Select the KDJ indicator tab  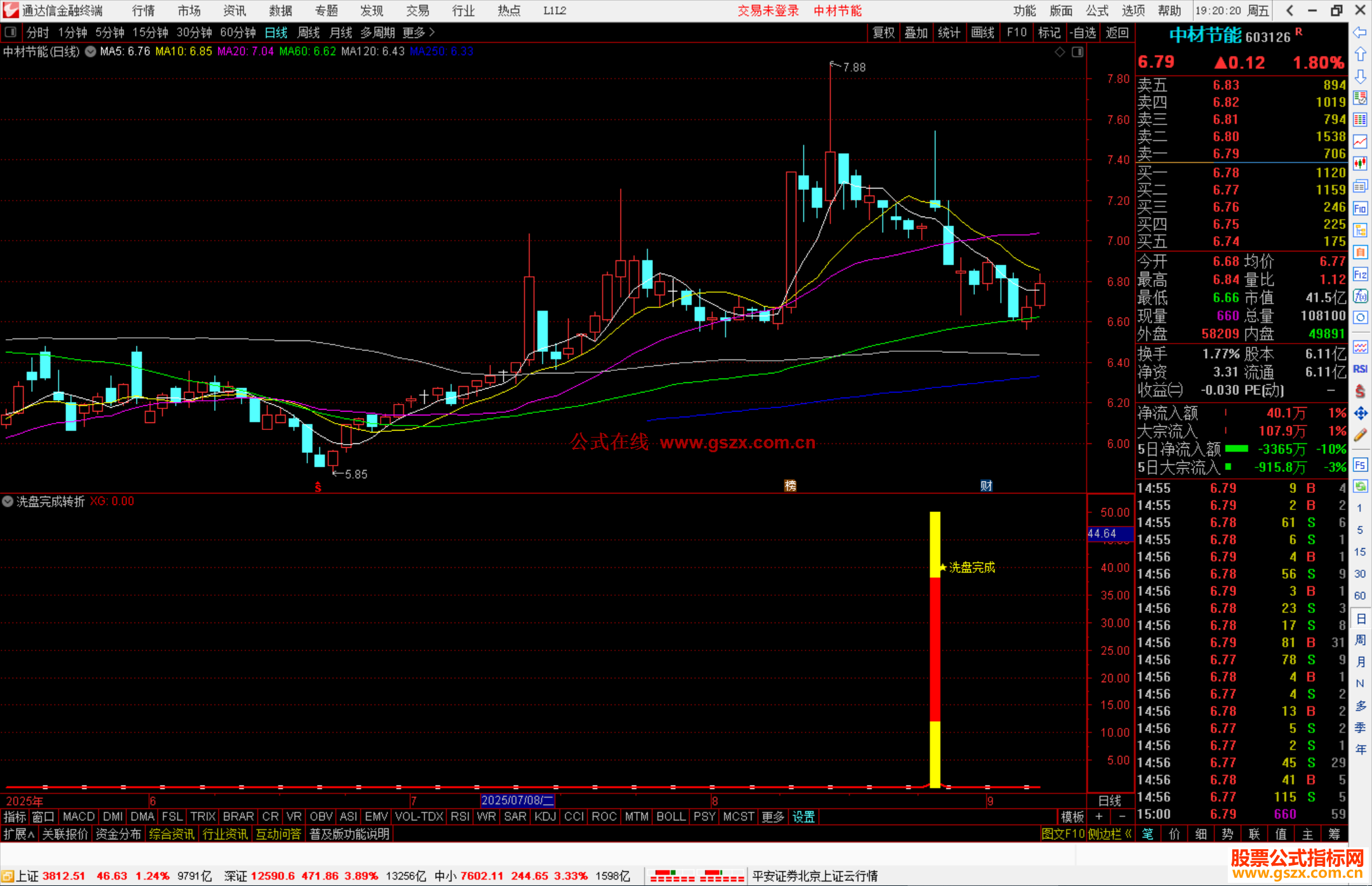(x=546, y=817)
